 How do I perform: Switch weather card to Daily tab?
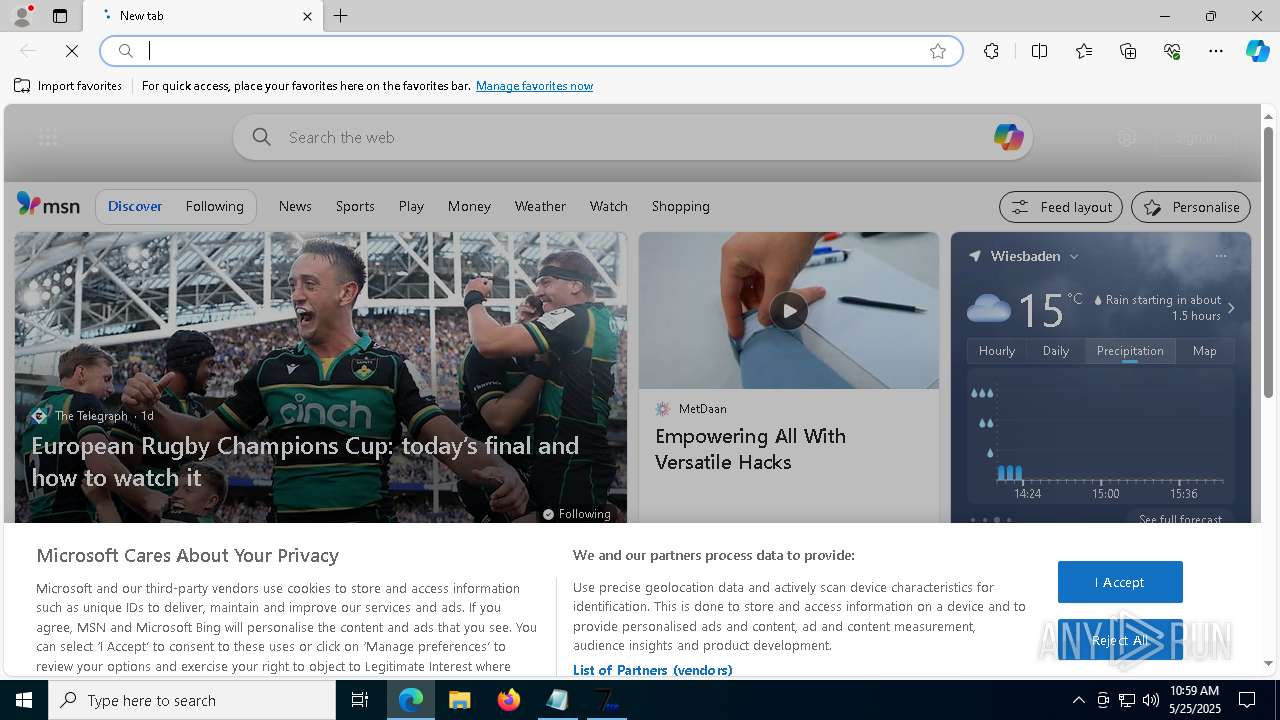pos(1056,351)
